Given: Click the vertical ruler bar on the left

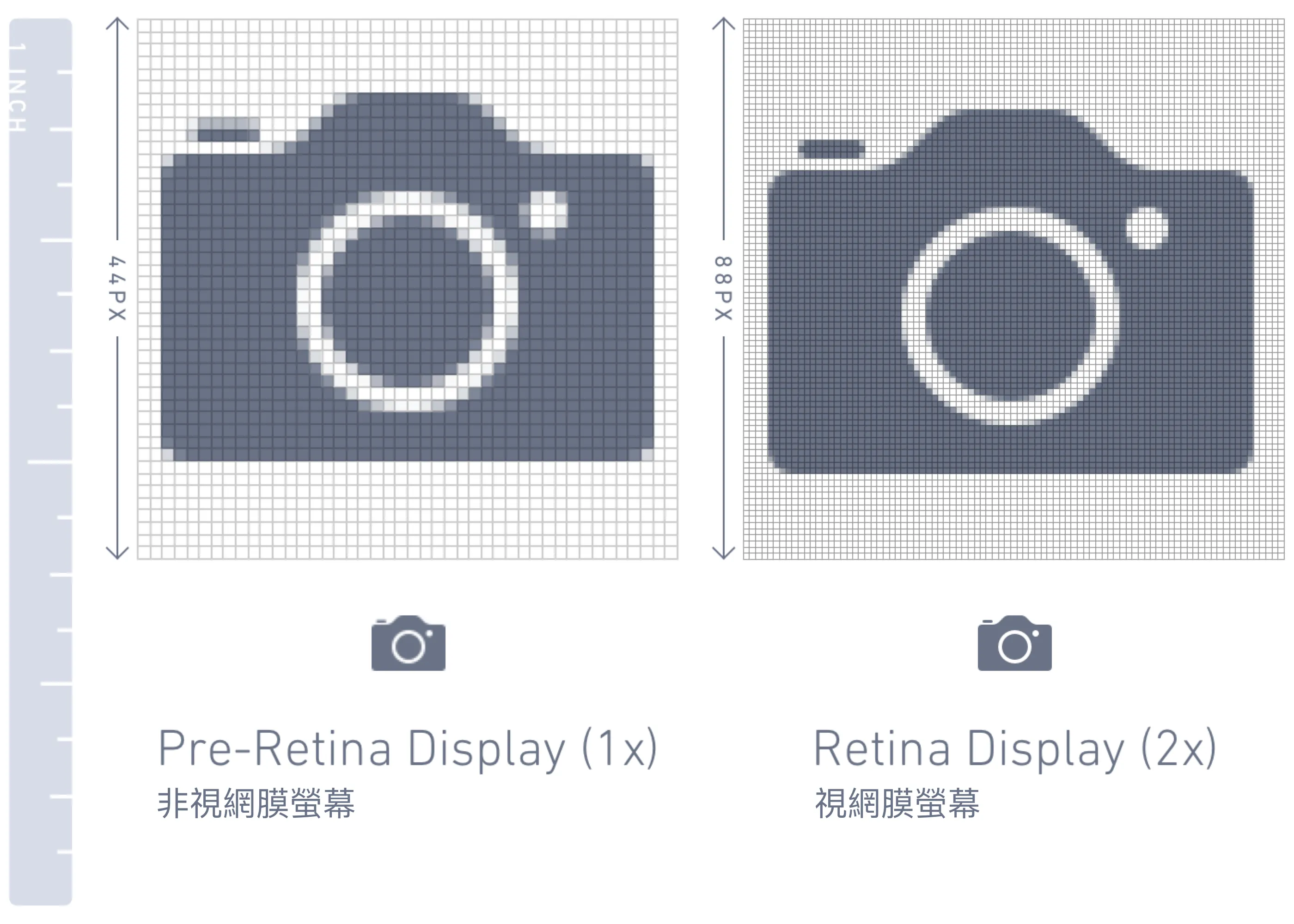Looking at the screenshot, I should click(x=41, y=462).
